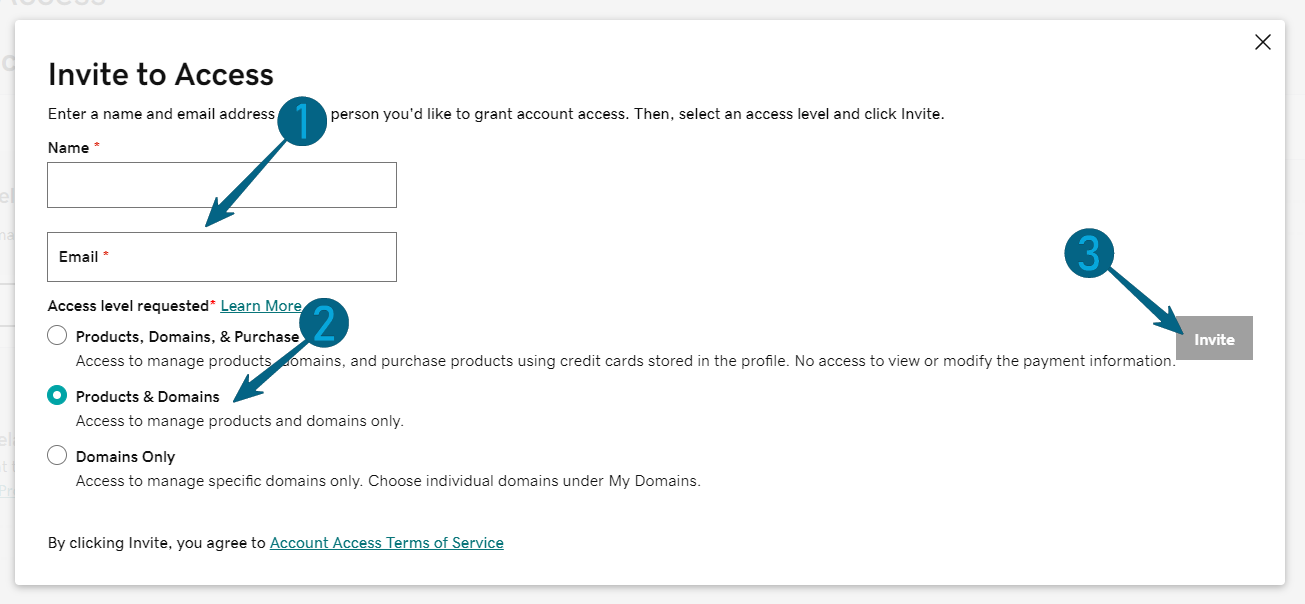Close the Invite to Access dialog
Screen dimensions: 1305x604
point(1263,42)
